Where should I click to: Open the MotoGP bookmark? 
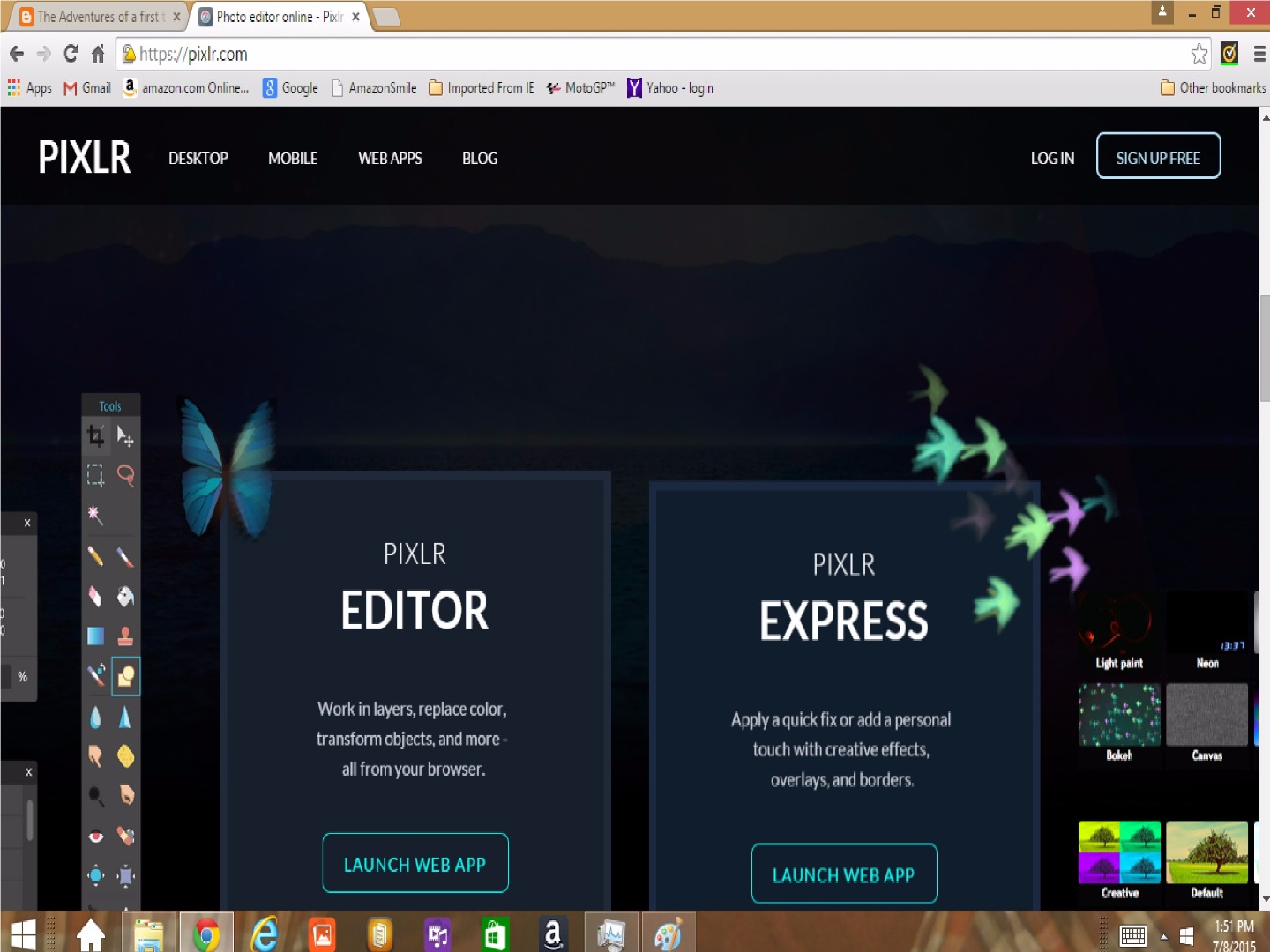pos(580,88)
